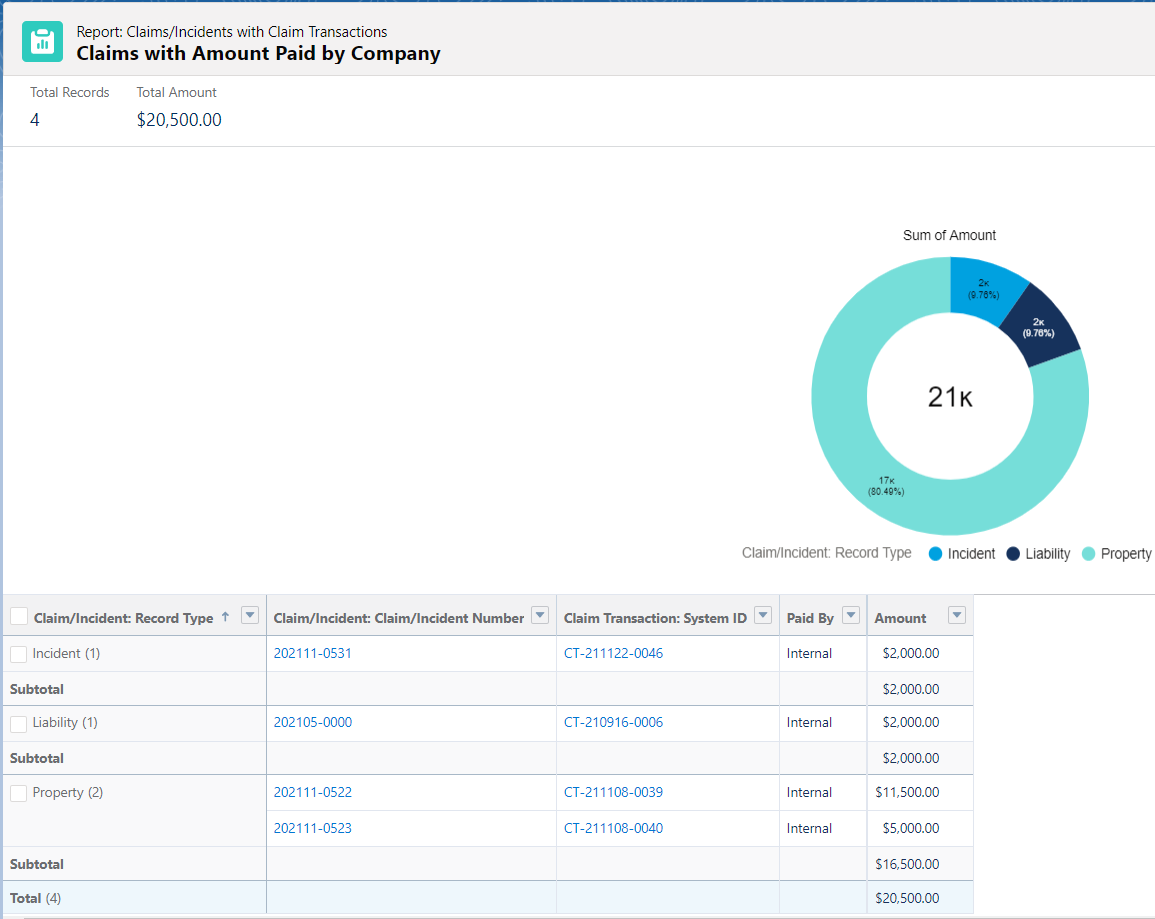Screen dimensions: 1155x919
Task: Click the report icon beside the title
Action: click(x=42, y=41)
